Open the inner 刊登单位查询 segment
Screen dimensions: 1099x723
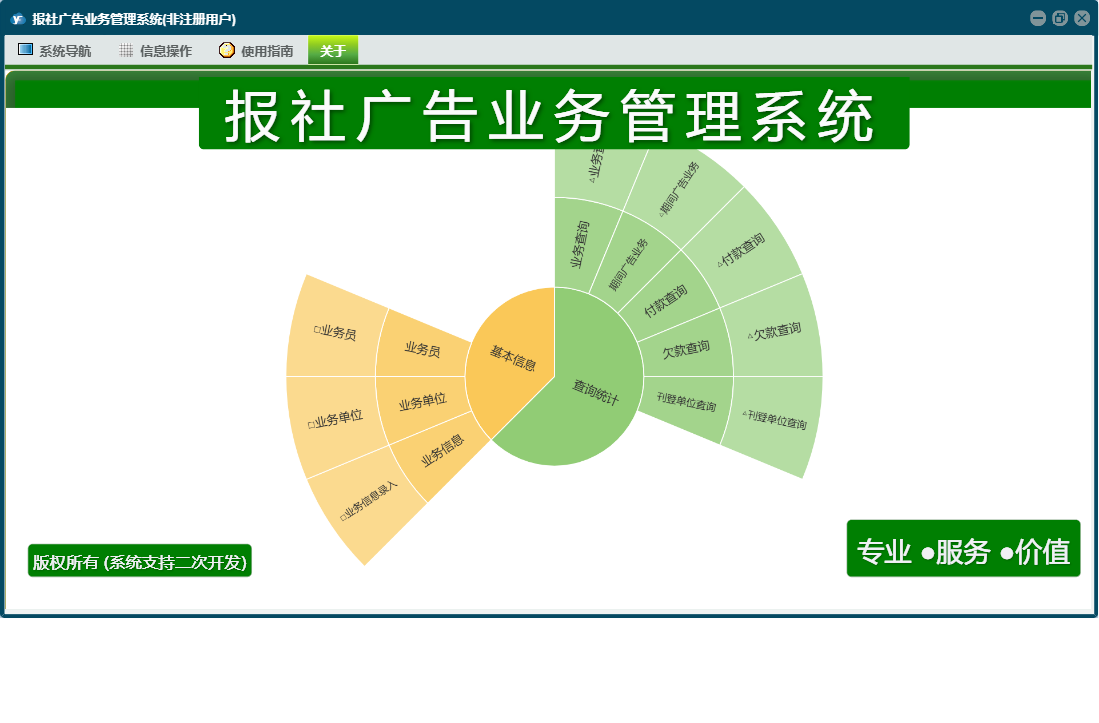point(687,404)
